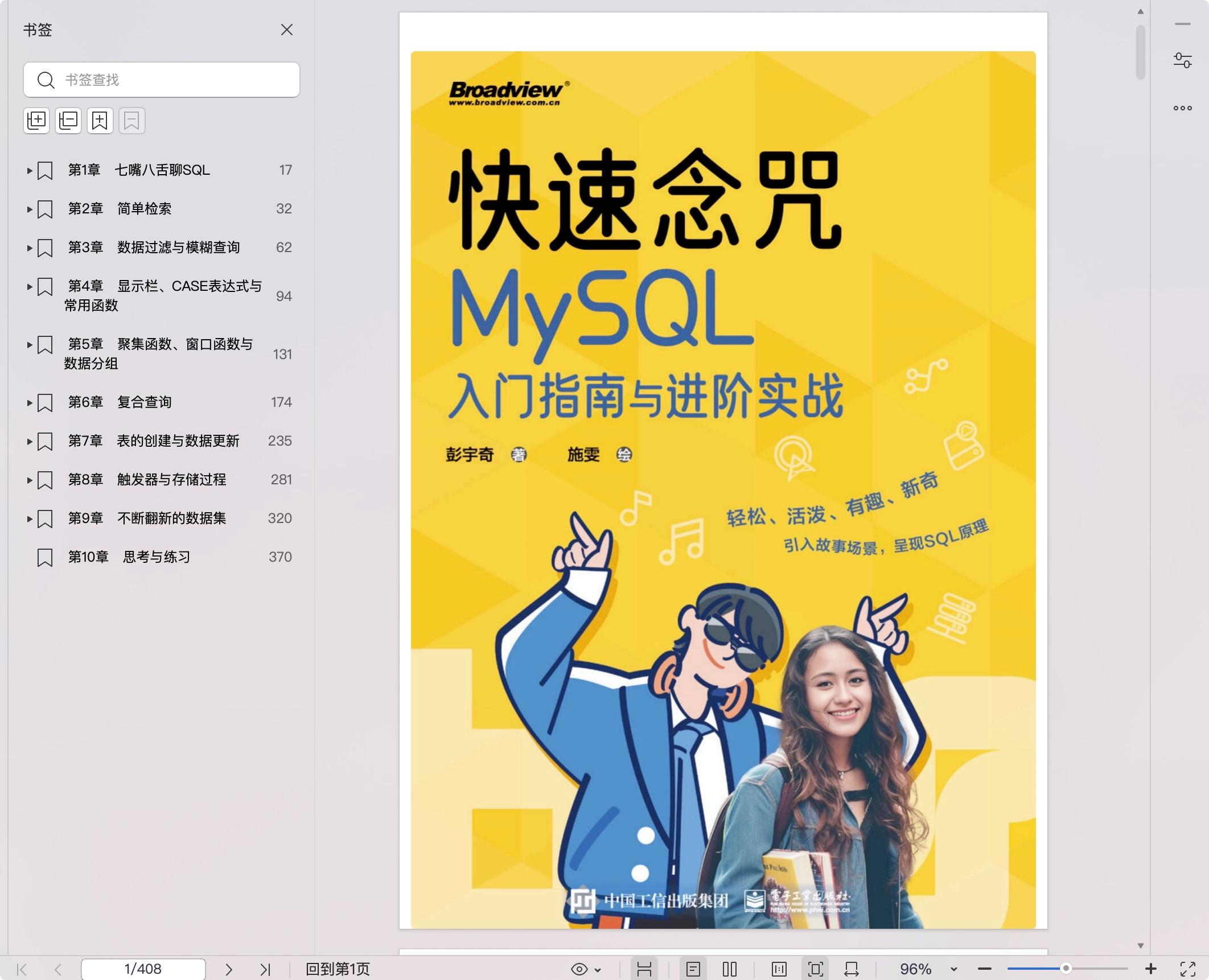The width and height of the screenshot is (1209, 980).
Task: Open the dropdown arrow next to the eye icon
Action: tap(598, 970)
